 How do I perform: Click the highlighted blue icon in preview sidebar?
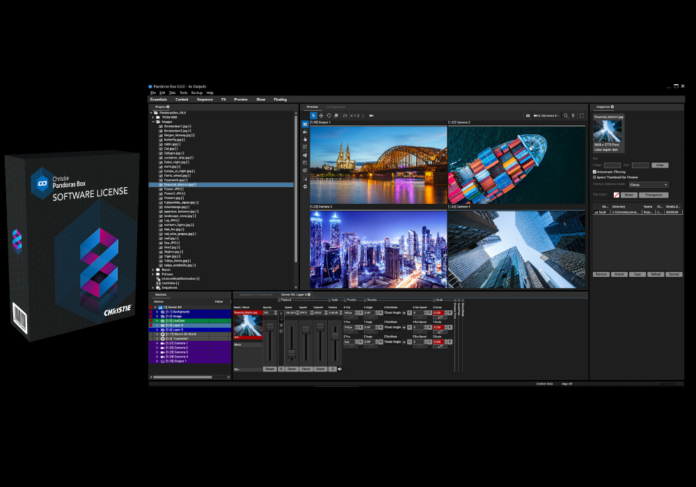(305, 124)
